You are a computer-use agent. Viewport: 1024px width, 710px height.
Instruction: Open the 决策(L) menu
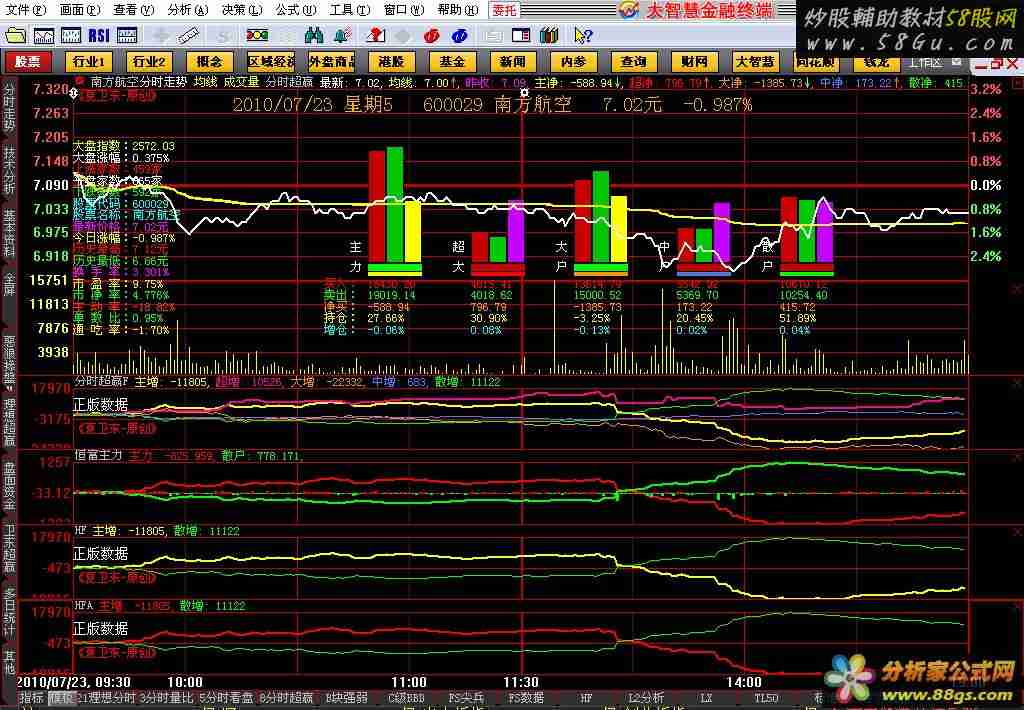point(242,10)
